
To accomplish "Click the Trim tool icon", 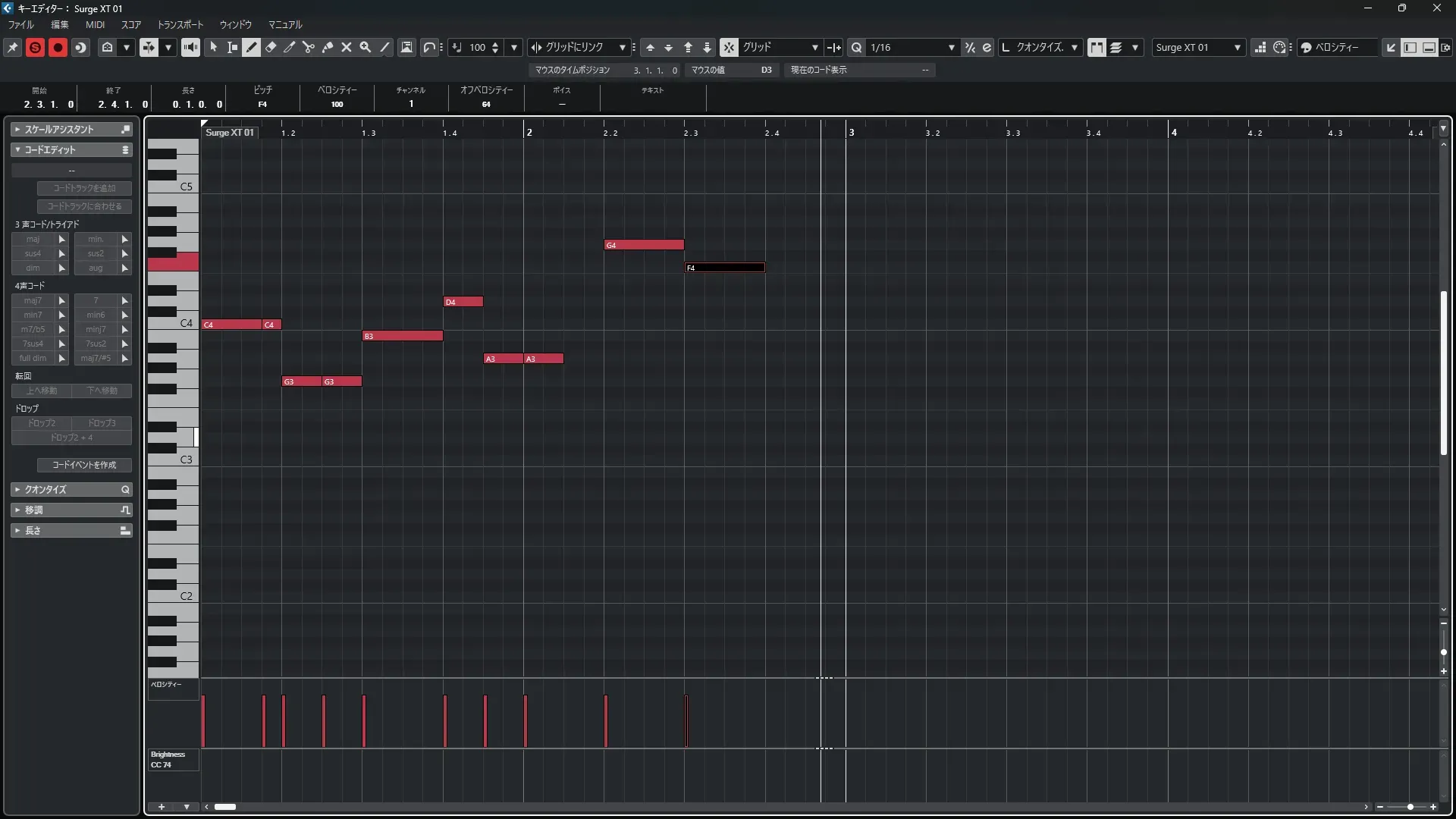I will point(290,47).
